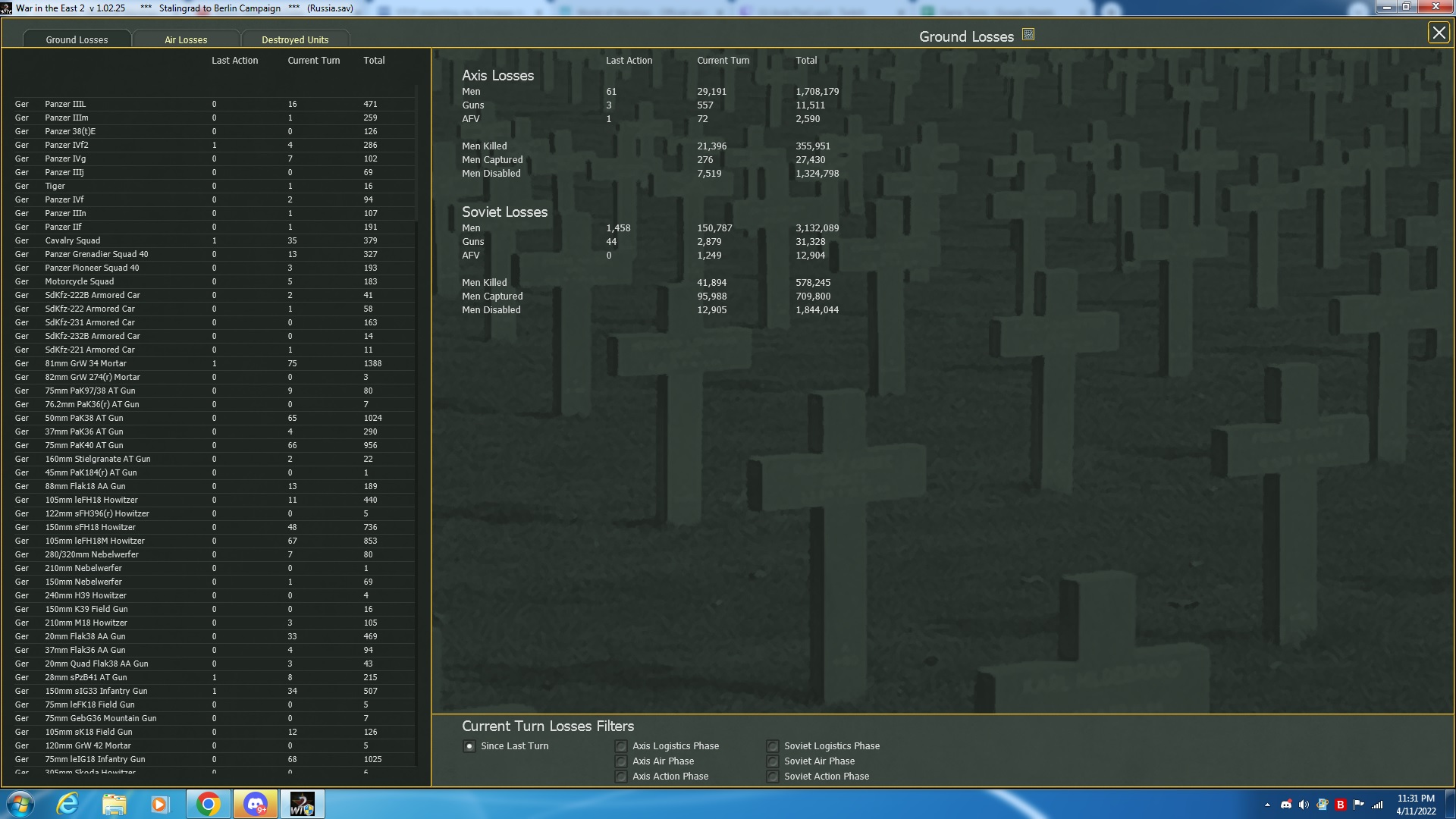Open Windows Explorer folder icon
The height and width of the screenshot is (819, 1456).
click(x=115, y=804)
